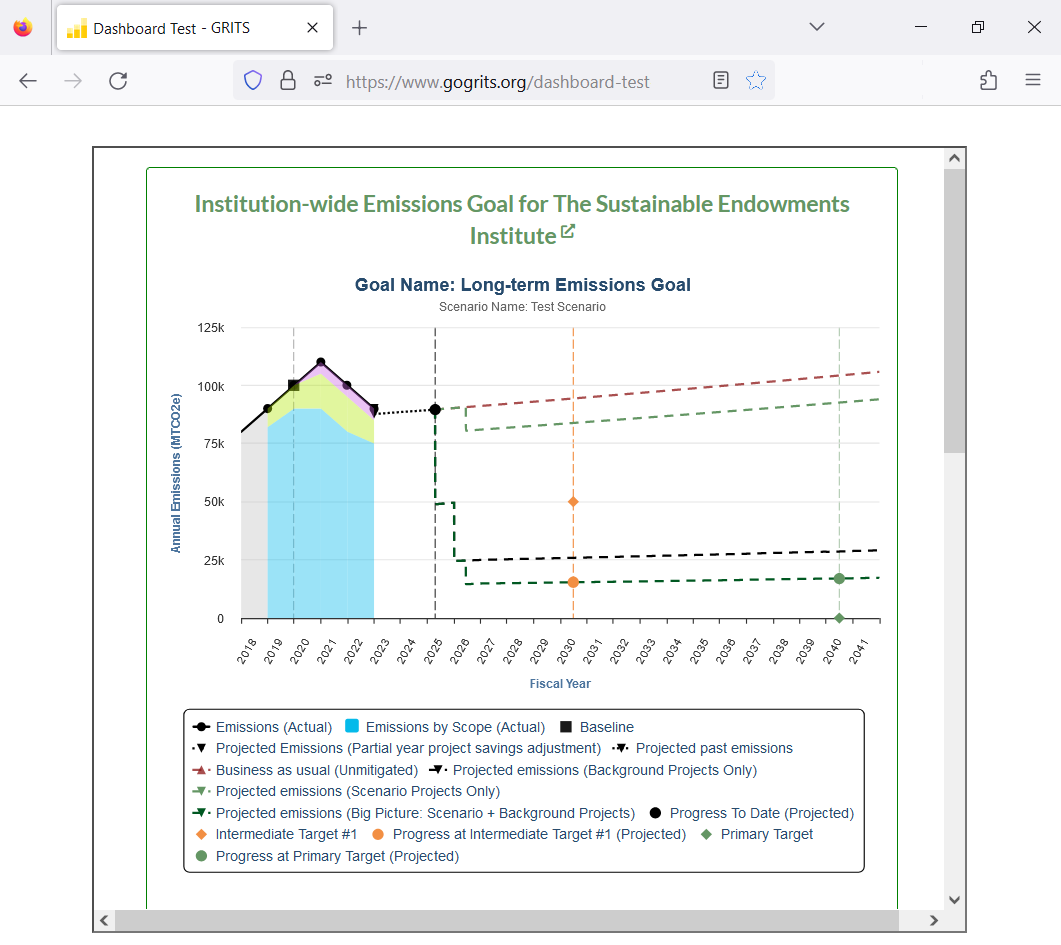Open site permissions icon in address bar
Screen dimensions: 1061x945
point(323,80)
